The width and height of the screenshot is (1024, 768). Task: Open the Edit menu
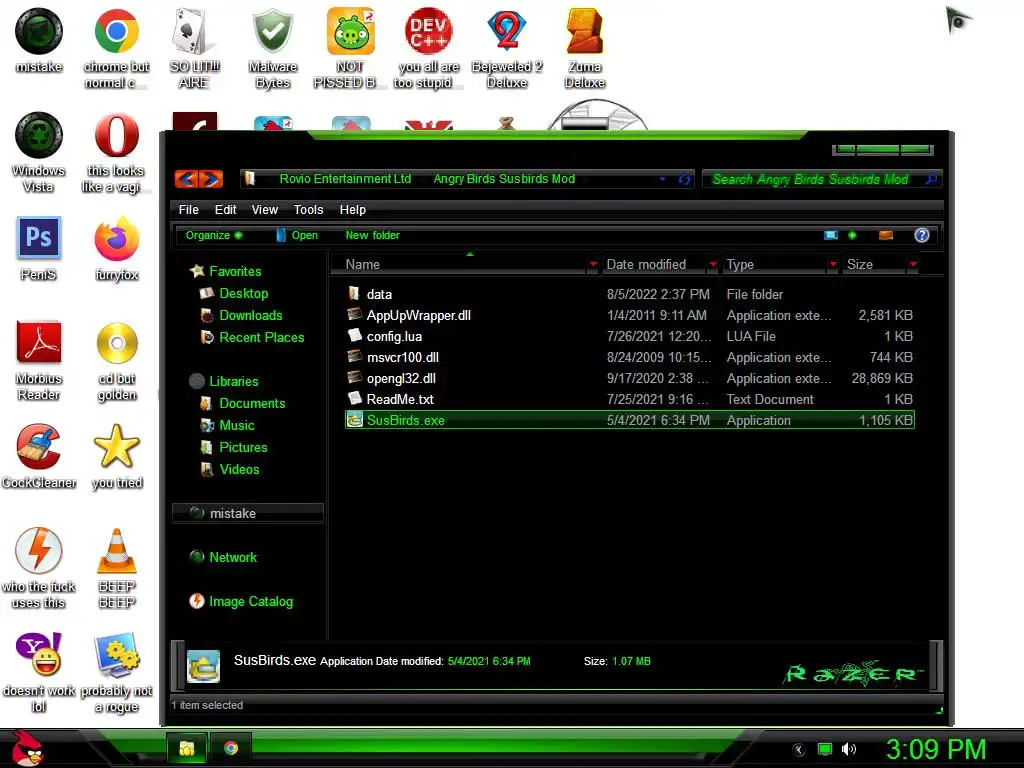[x=225, y=210]
